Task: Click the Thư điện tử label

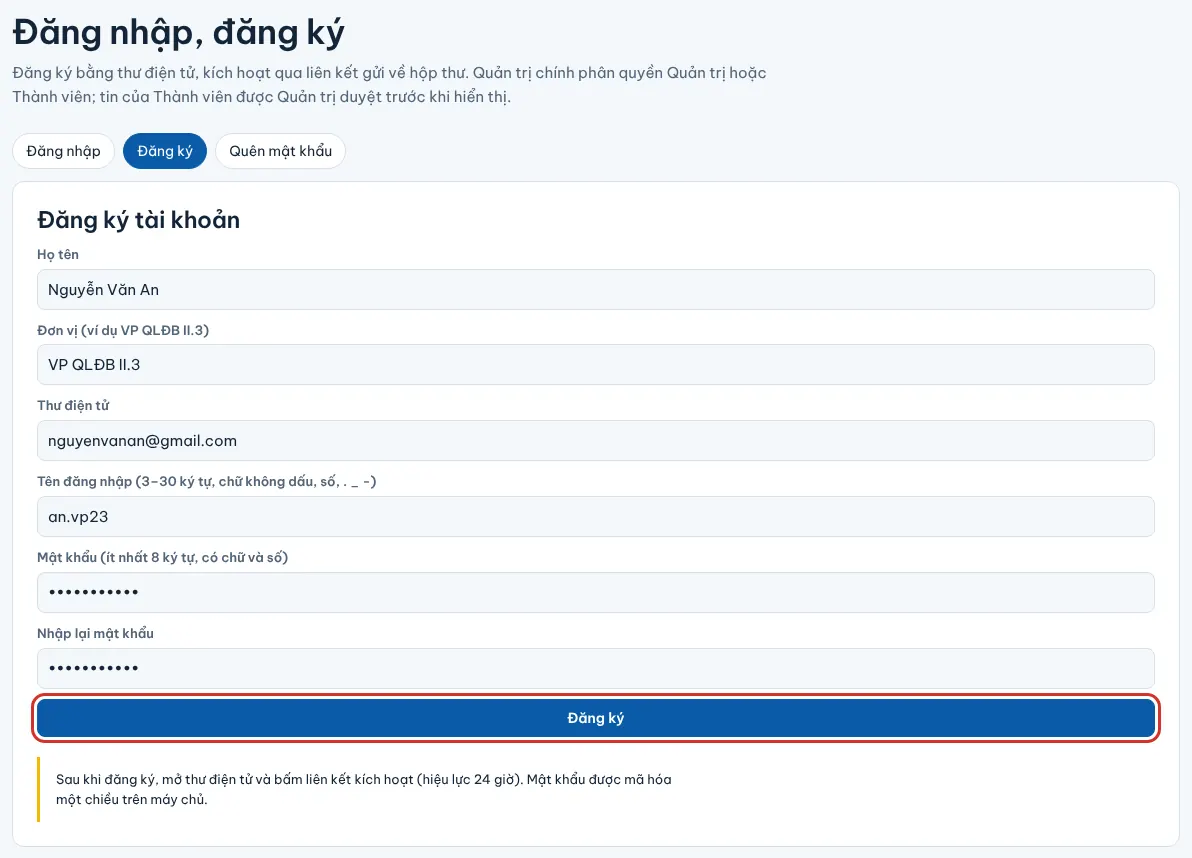Action: [x=73, y=406]
